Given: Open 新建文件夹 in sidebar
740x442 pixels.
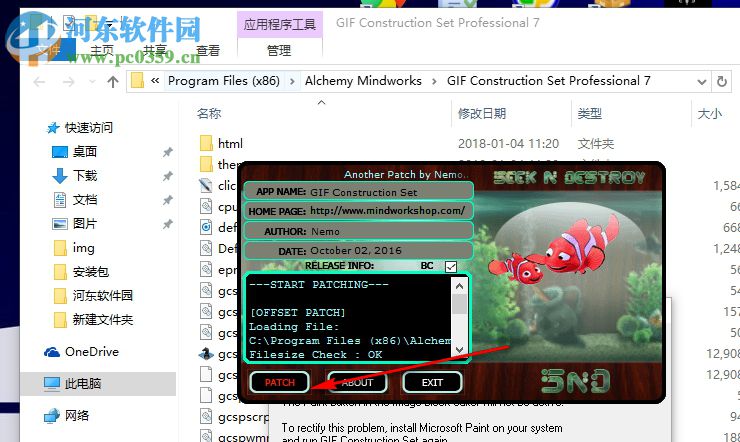Looking at the screenshot, I should pyautogui.click(x=102, y=320).
